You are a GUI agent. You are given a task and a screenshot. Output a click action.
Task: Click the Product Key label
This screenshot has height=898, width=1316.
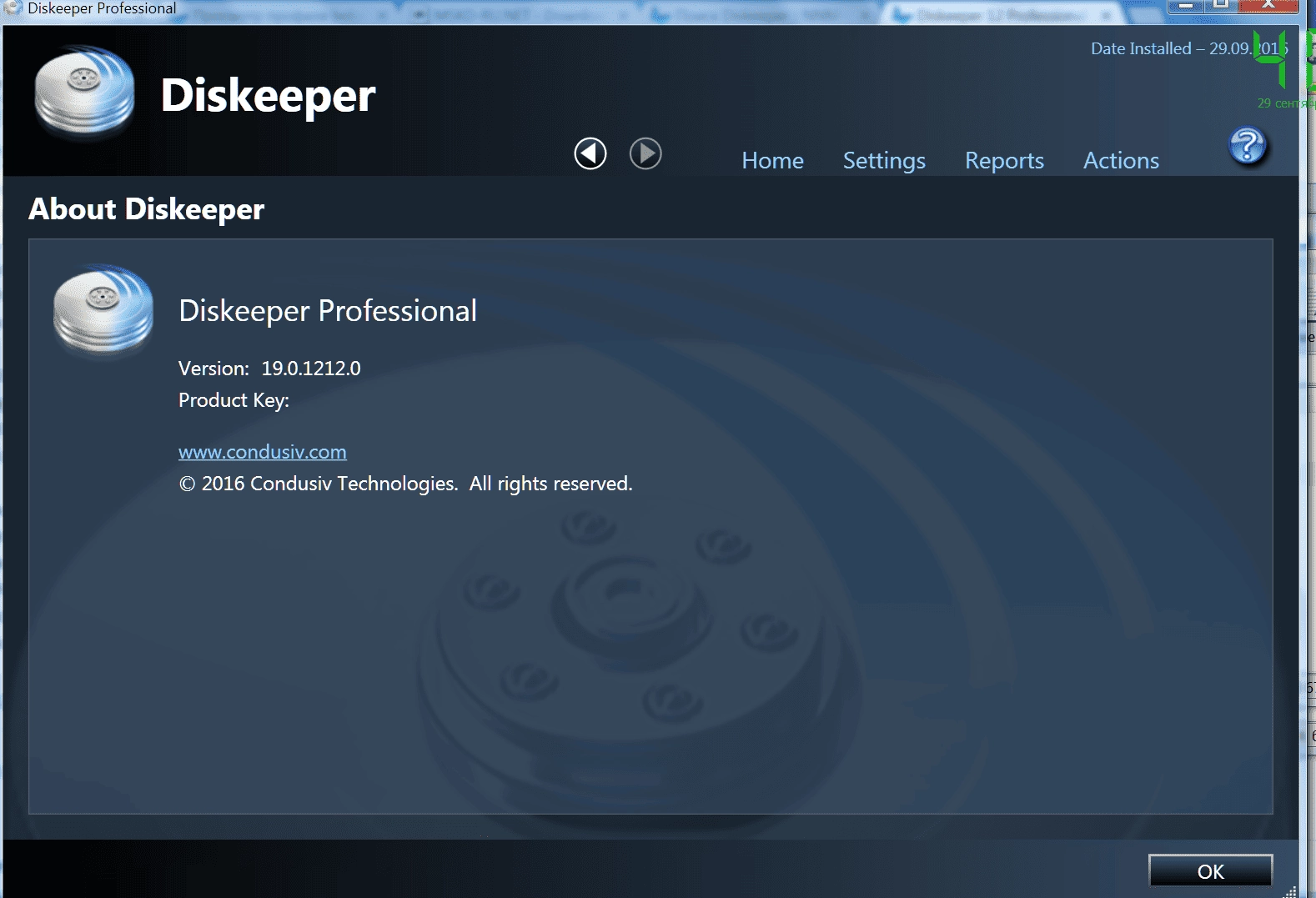coord(234,400)
